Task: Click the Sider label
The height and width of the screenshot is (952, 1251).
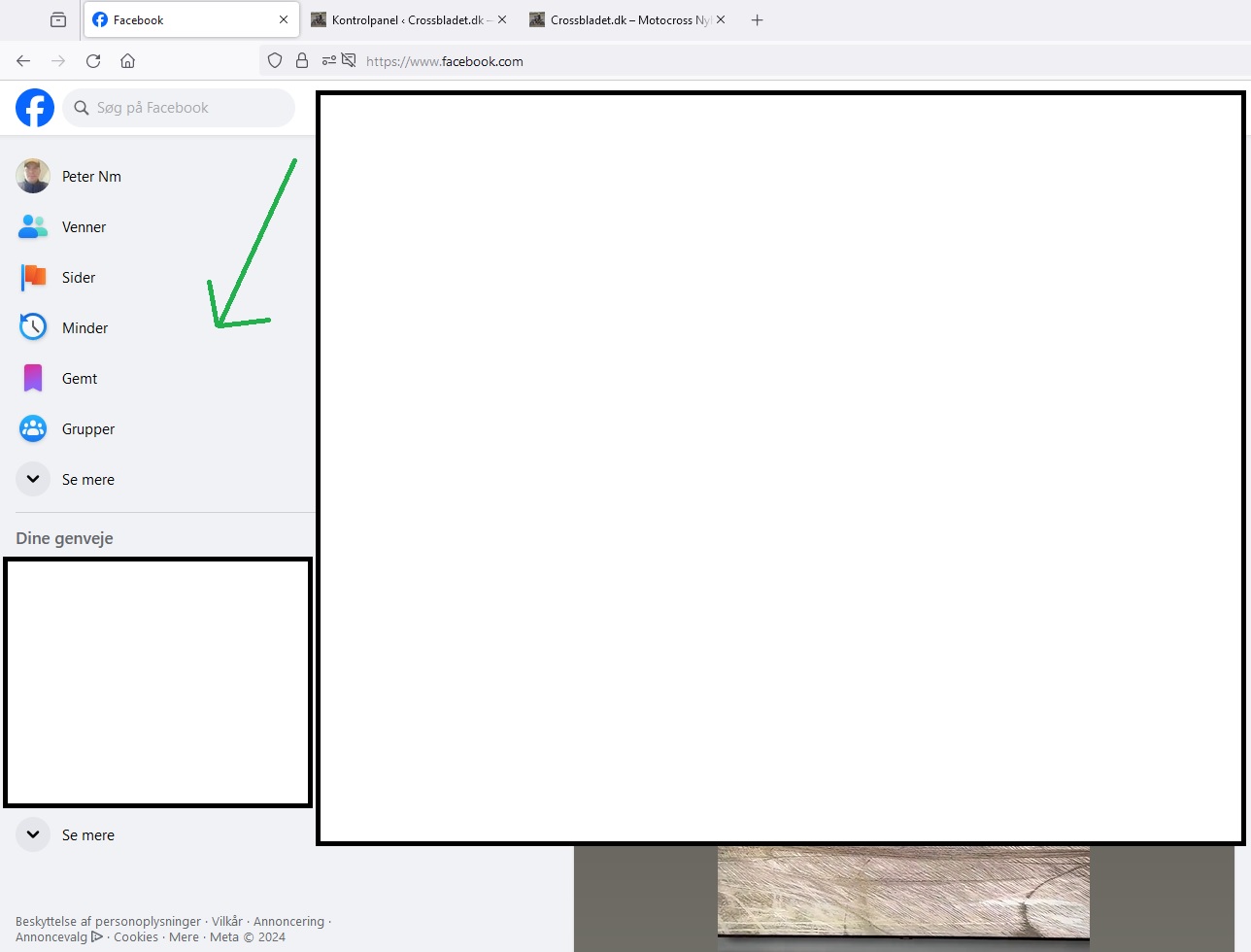Action: pyautogui.click(x=79, y=278)
